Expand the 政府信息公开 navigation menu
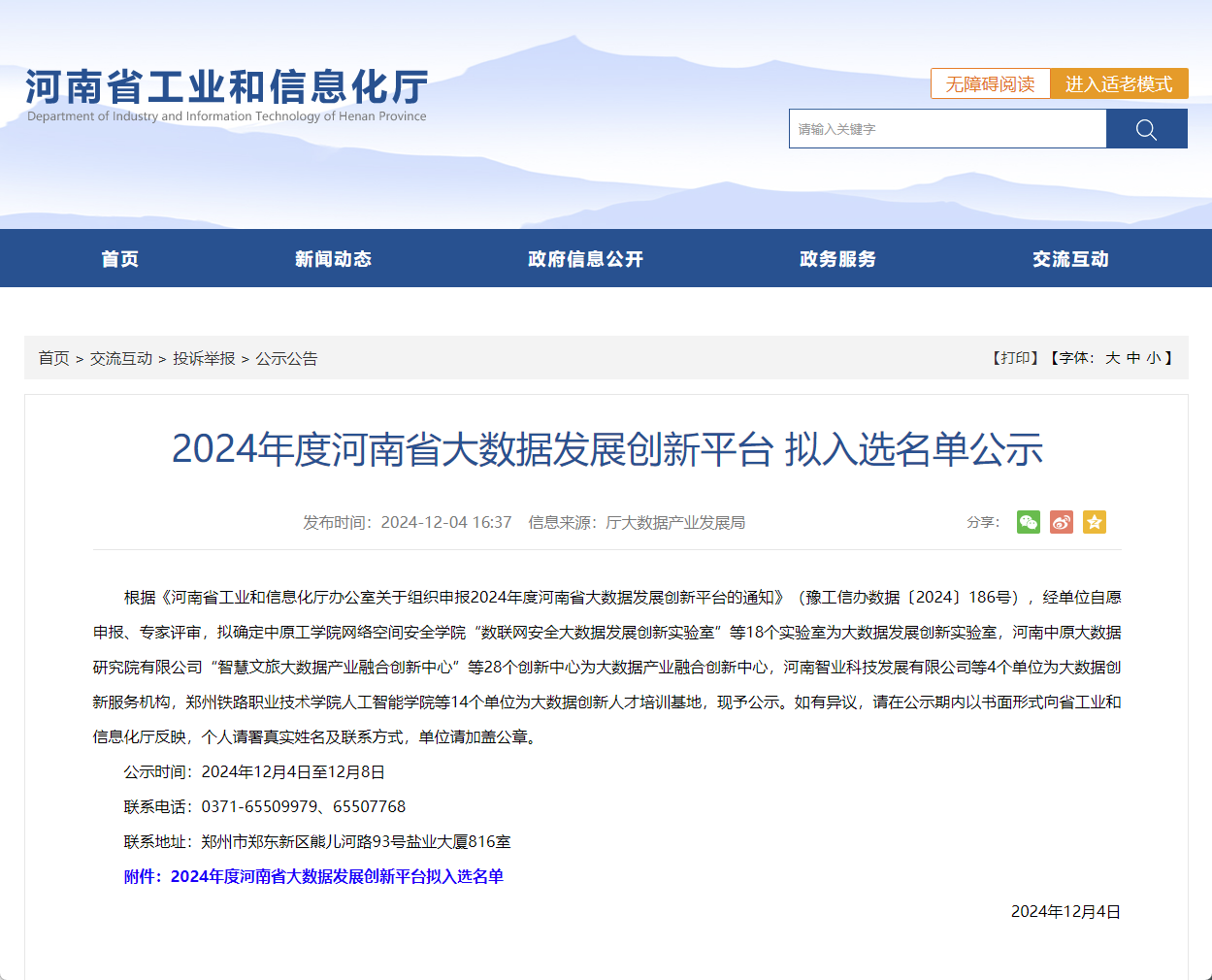 [x=585, y=259]
